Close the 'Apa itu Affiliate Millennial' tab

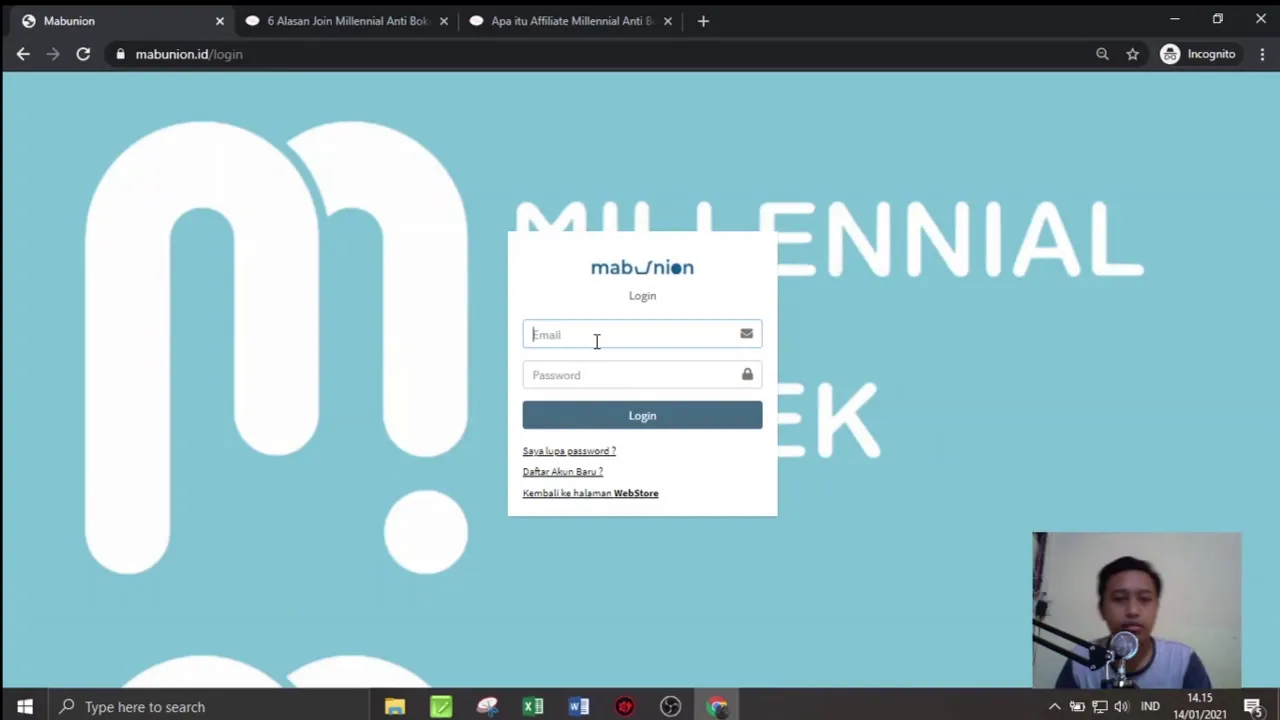click(x=668, y=21)
